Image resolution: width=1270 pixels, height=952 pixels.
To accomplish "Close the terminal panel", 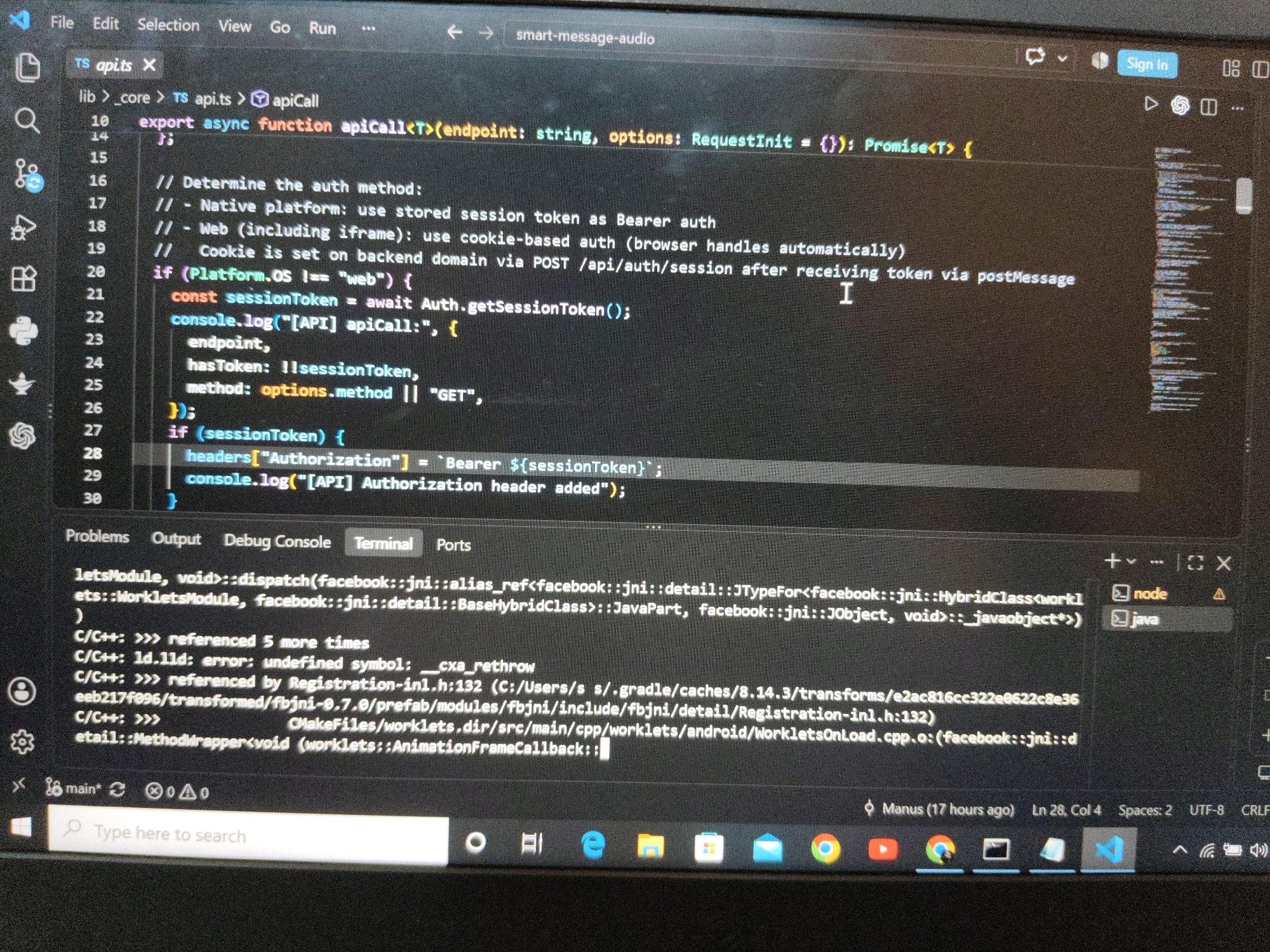I will click(x=1224, y=563).
